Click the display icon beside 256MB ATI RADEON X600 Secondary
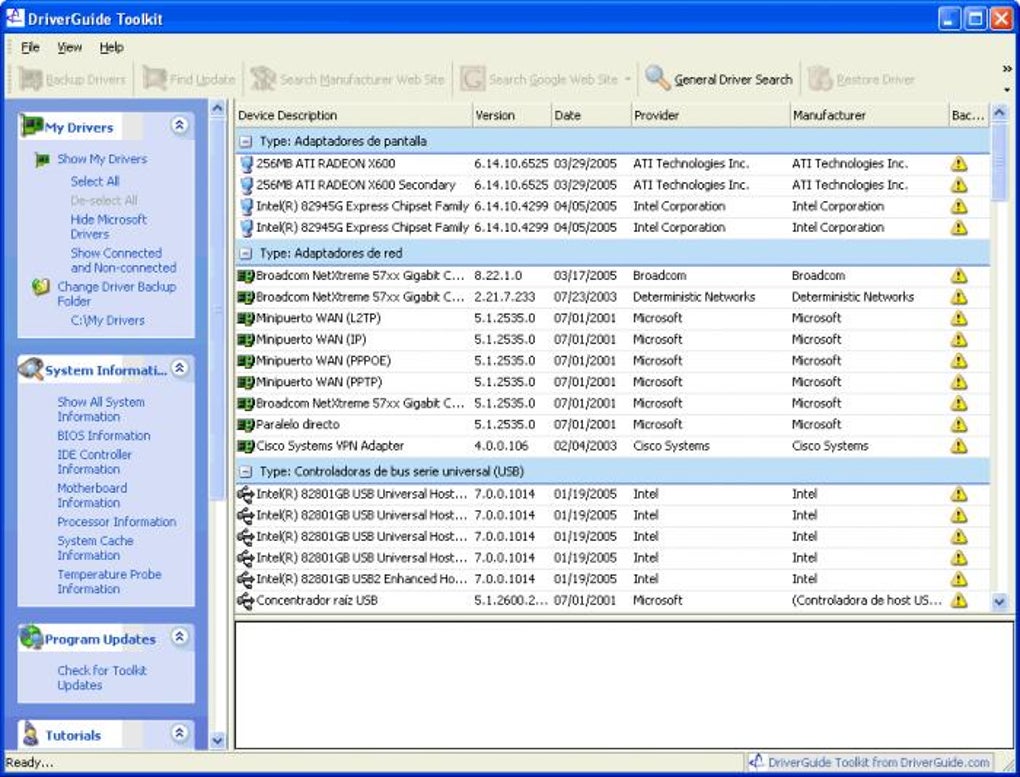The width and height of the screenshot is (1020, 777). point(246,185)
